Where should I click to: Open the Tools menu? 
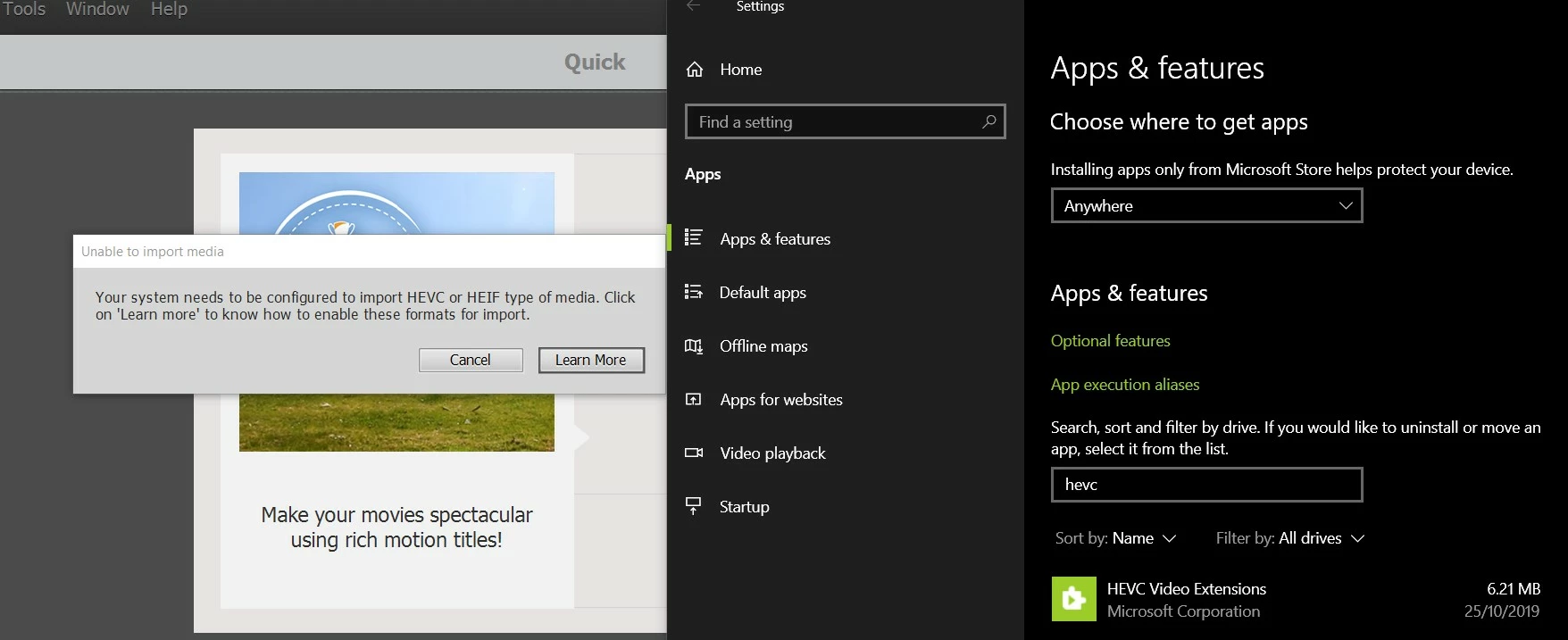tap(23, 9)
